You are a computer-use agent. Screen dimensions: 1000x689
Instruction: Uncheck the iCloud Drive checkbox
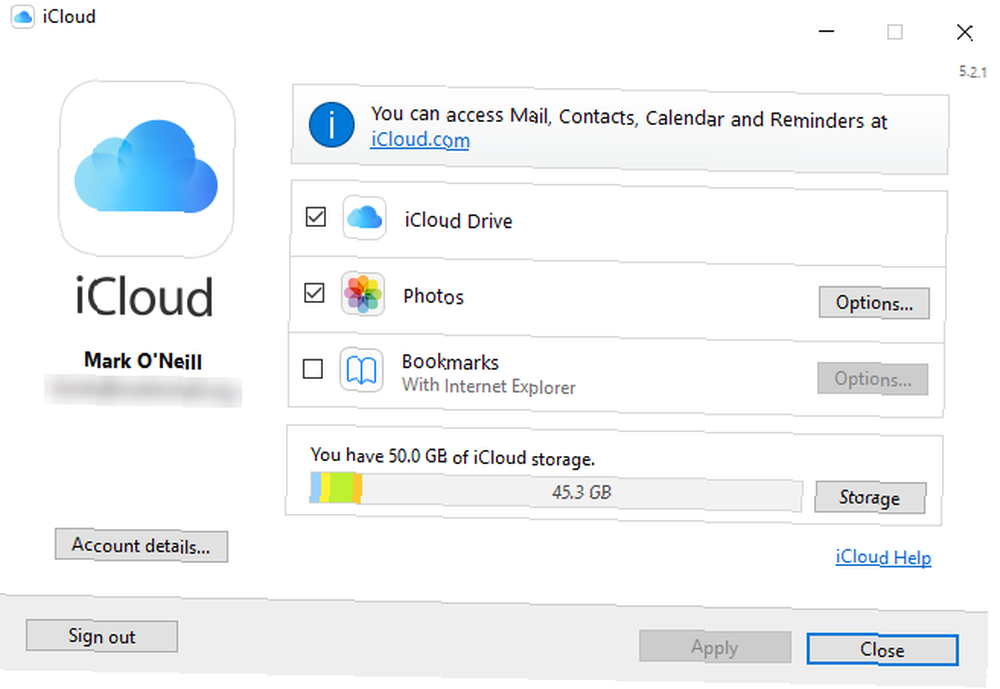tap(316, 217)
